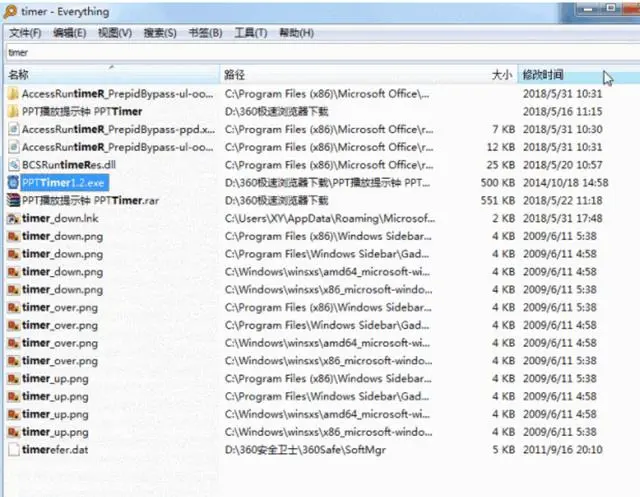
Task: Click image icon of timer_up.png in winsxs\x86
Action: tap(13, 432)
